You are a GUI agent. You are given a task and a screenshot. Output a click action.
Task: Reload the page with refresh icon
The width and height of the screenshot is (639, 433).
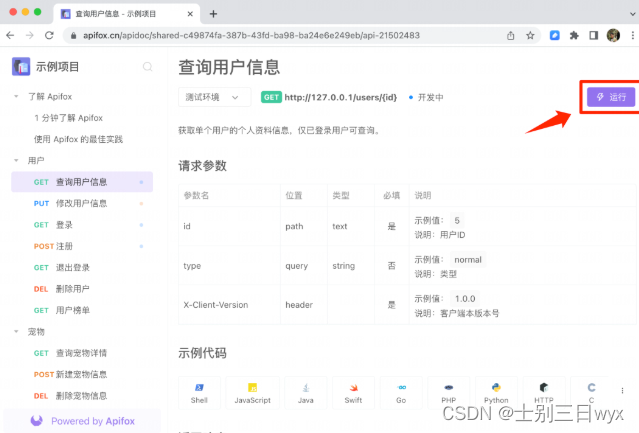pyautogui.click(x=49, y=35)
